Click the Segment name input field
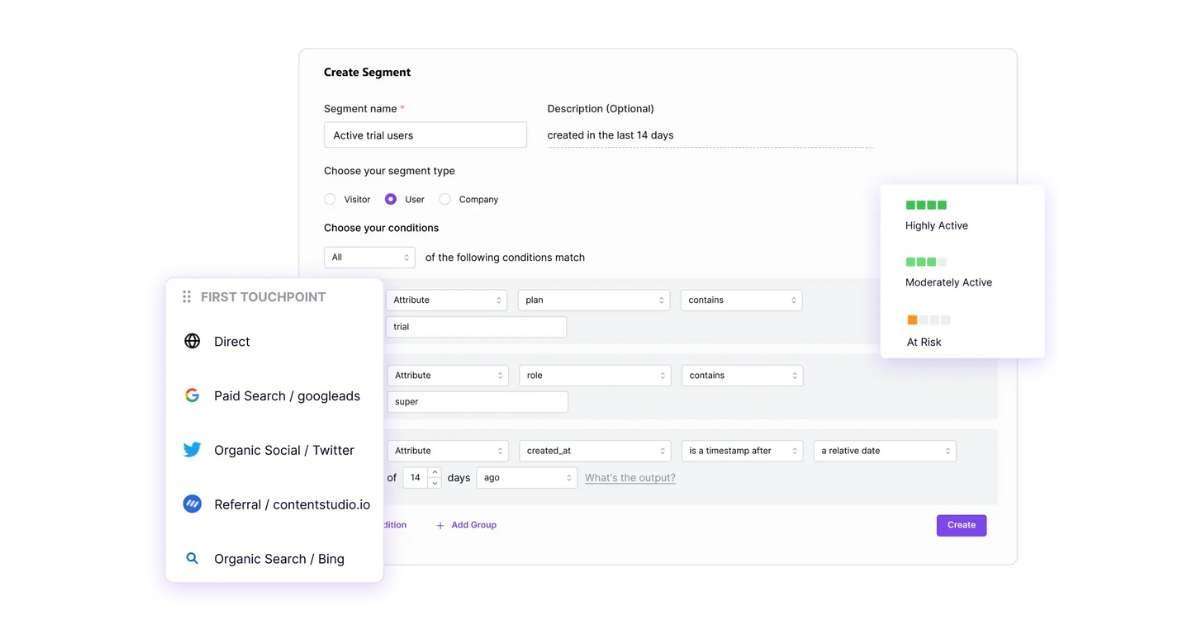 pos(425,135)
